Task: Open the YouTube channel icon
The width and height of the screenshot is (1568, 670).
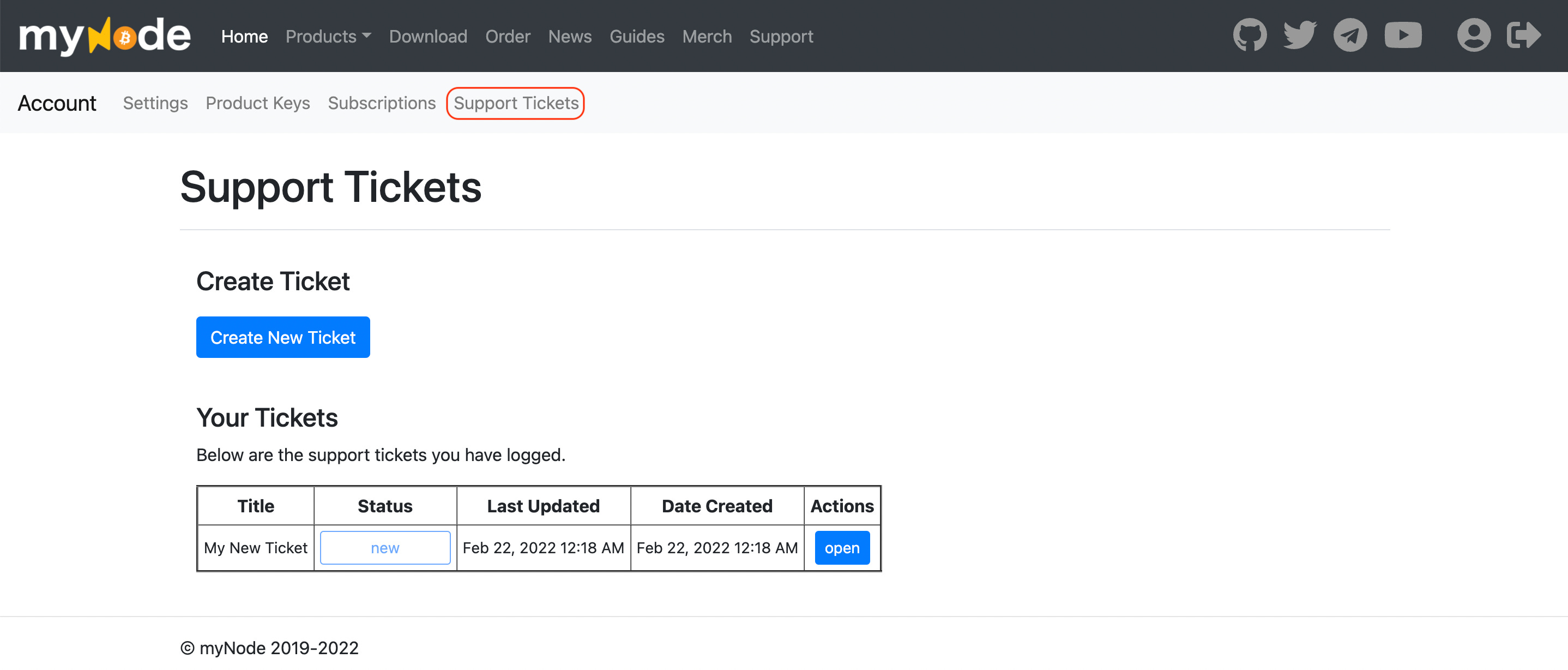Action: pyautogui.click(x=1403, y=35)
